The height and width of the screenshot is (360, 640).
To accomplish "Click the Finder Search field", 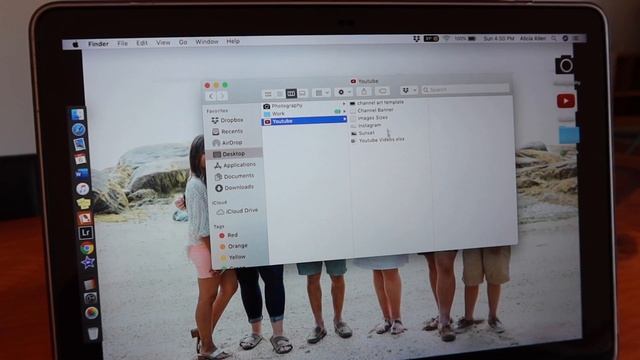I will point(466,89).
